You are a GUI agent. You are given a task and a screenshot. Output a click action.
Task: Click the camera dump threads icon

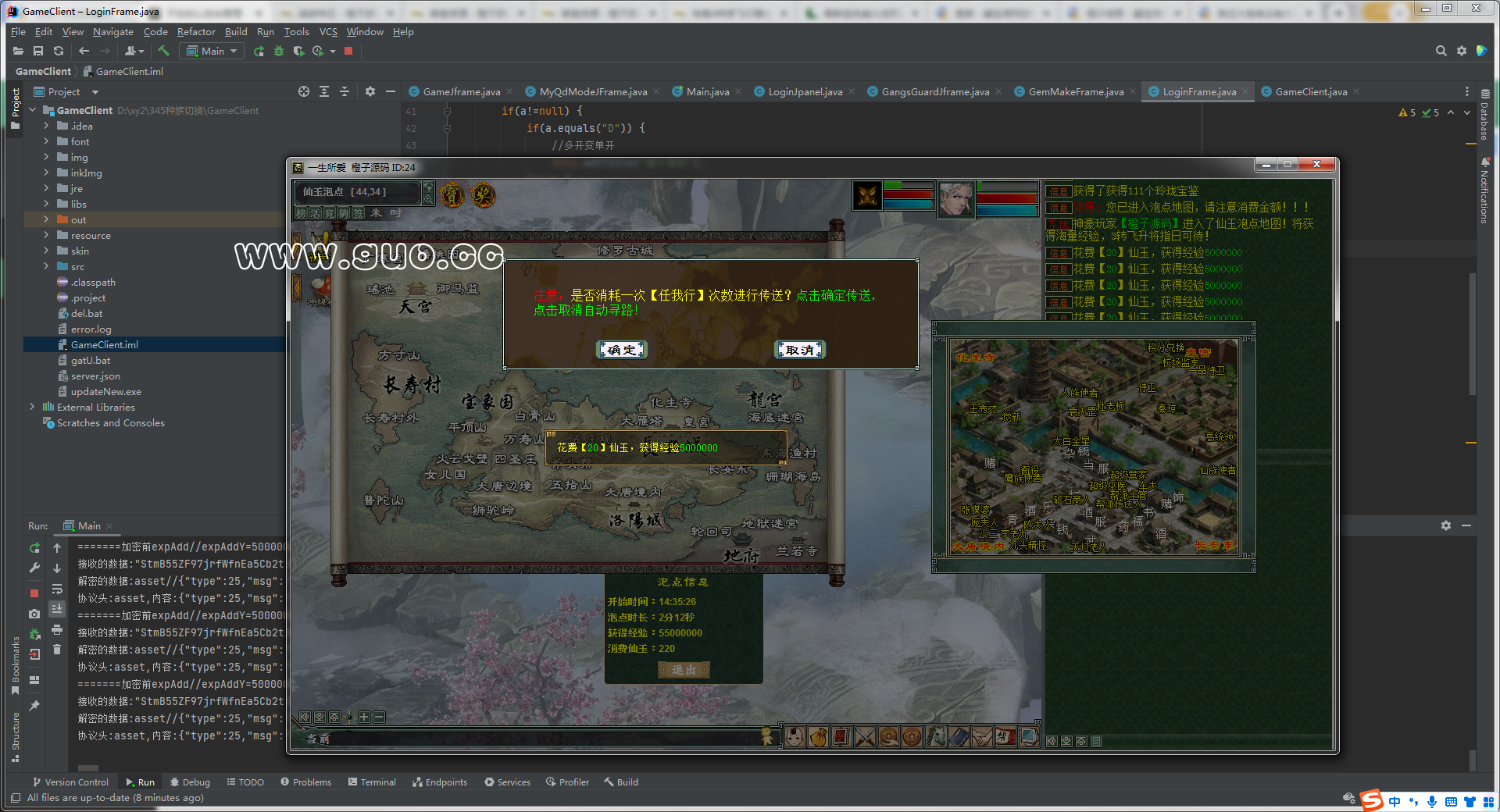coord(34,614)
